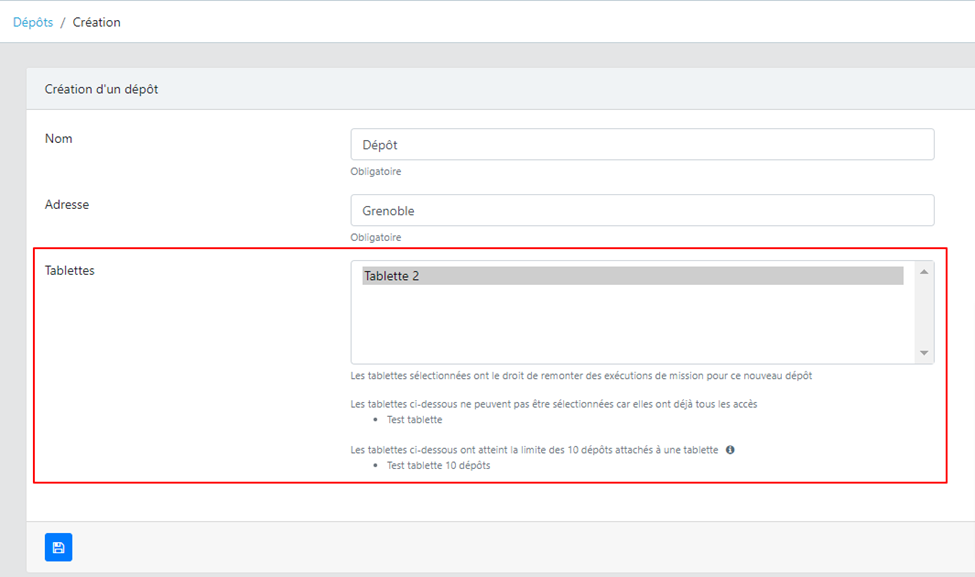Click the down arrow of the Tablettes list scrollbar
This screenshot has width=975, height=577.
click(x=924, y=353)
